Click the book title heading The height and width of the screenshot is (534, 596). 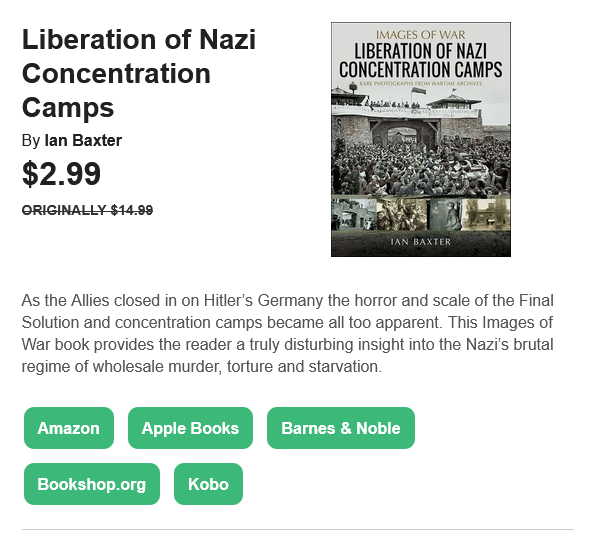click(x=139, y=73)
